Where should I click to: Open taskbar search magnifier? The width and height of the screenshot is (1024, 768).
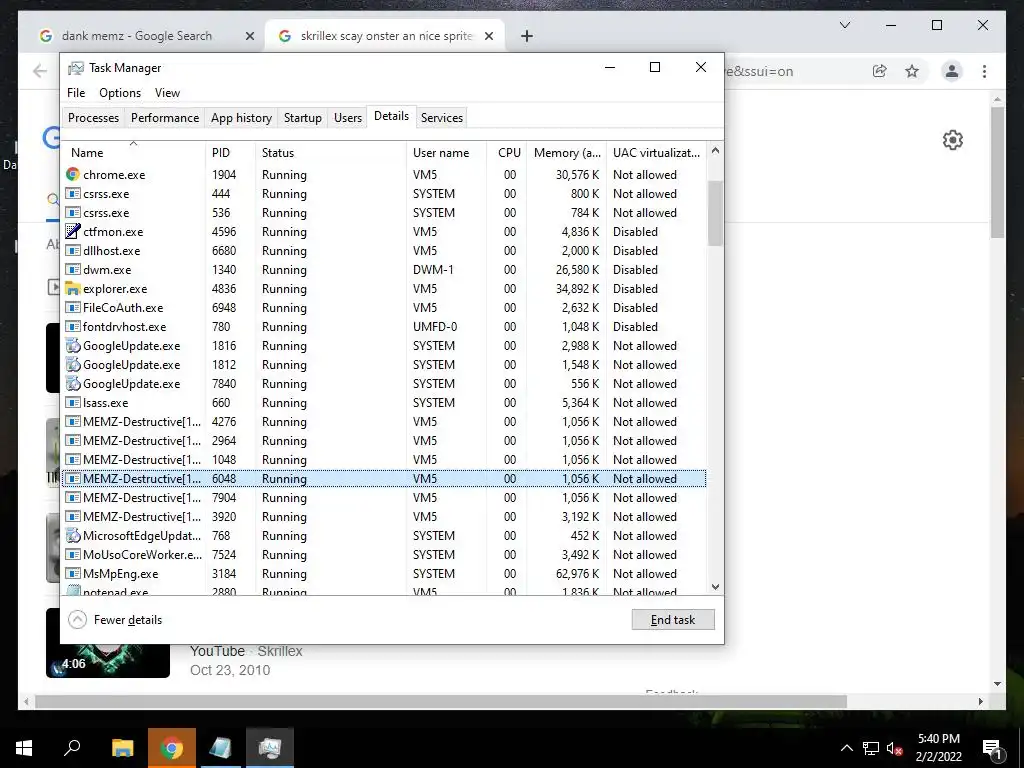pos(72,748)
